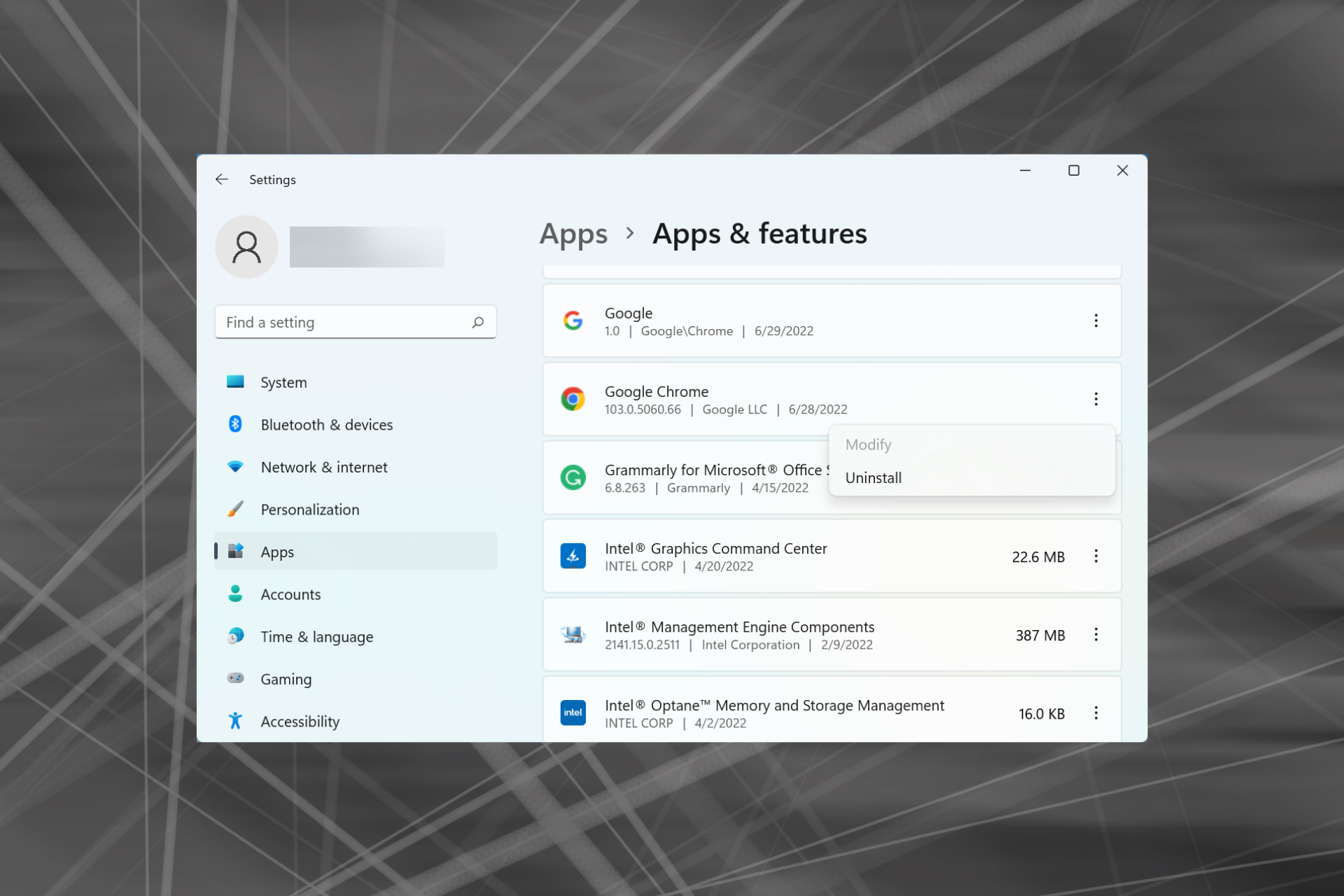
Task: Click the Google G app icon
Action: 573,321
